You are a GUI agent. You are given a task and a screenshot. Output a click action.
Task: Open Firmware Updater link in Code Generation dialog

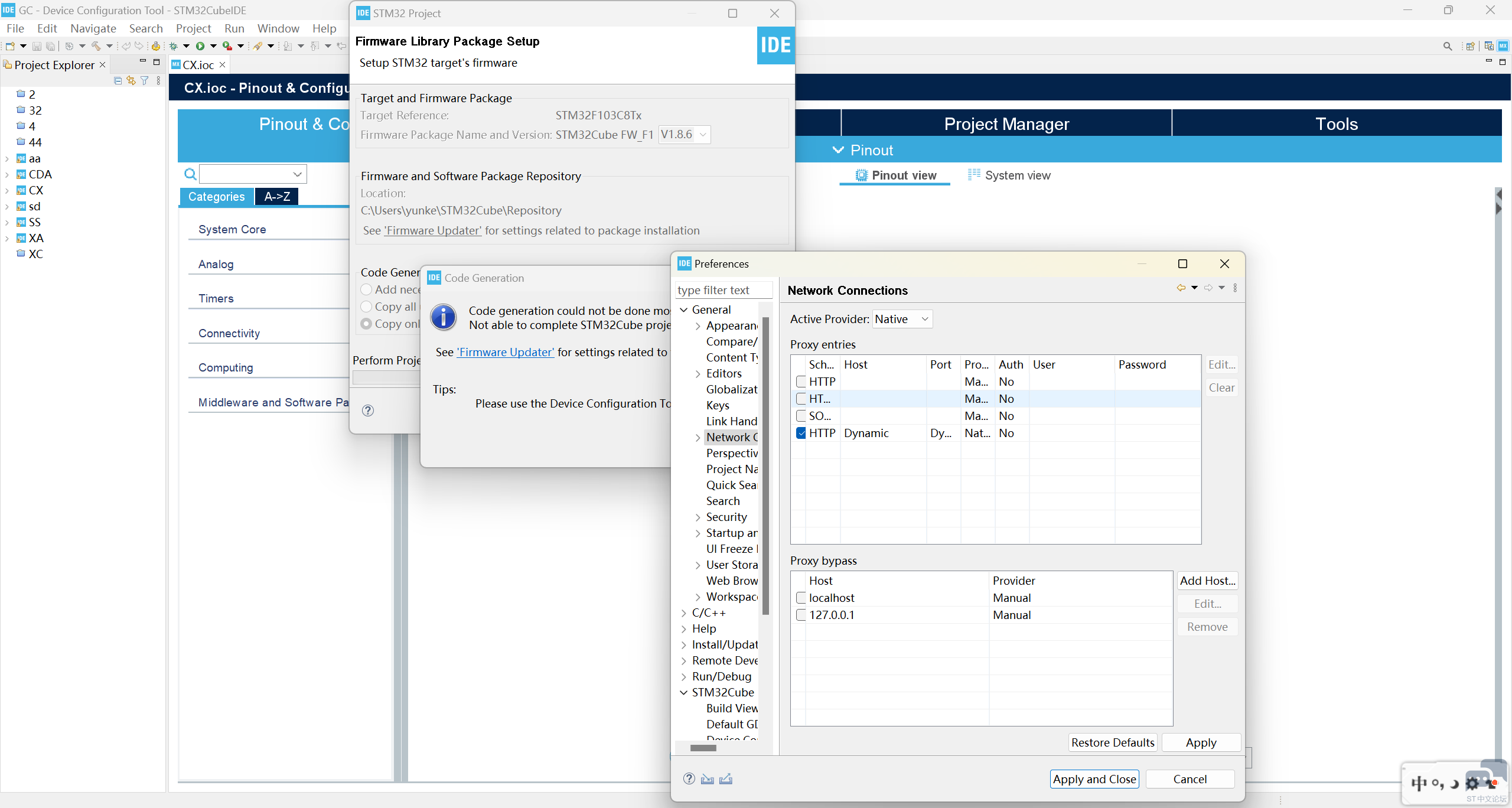click(x=506, y=352)
